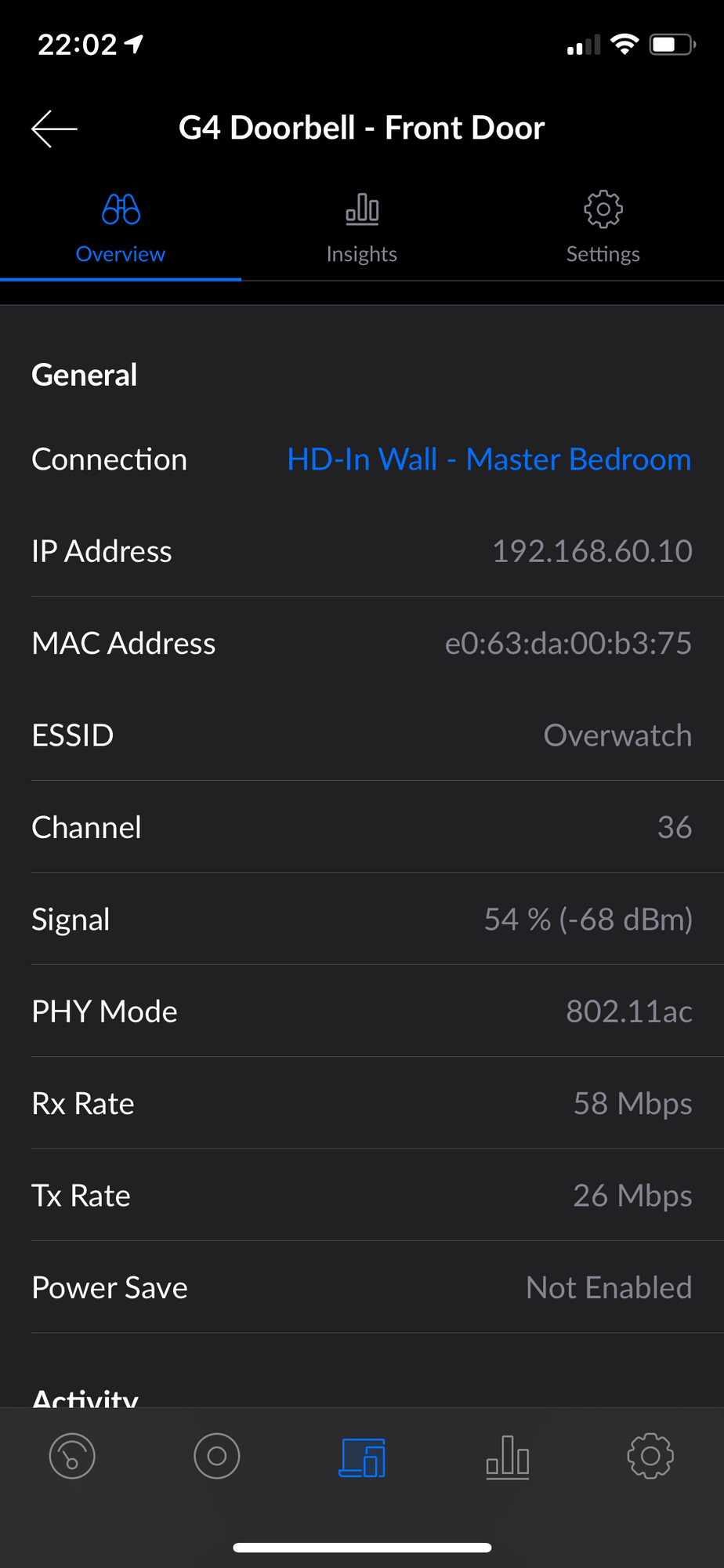Switch to the Overview tab

point(121,254)
